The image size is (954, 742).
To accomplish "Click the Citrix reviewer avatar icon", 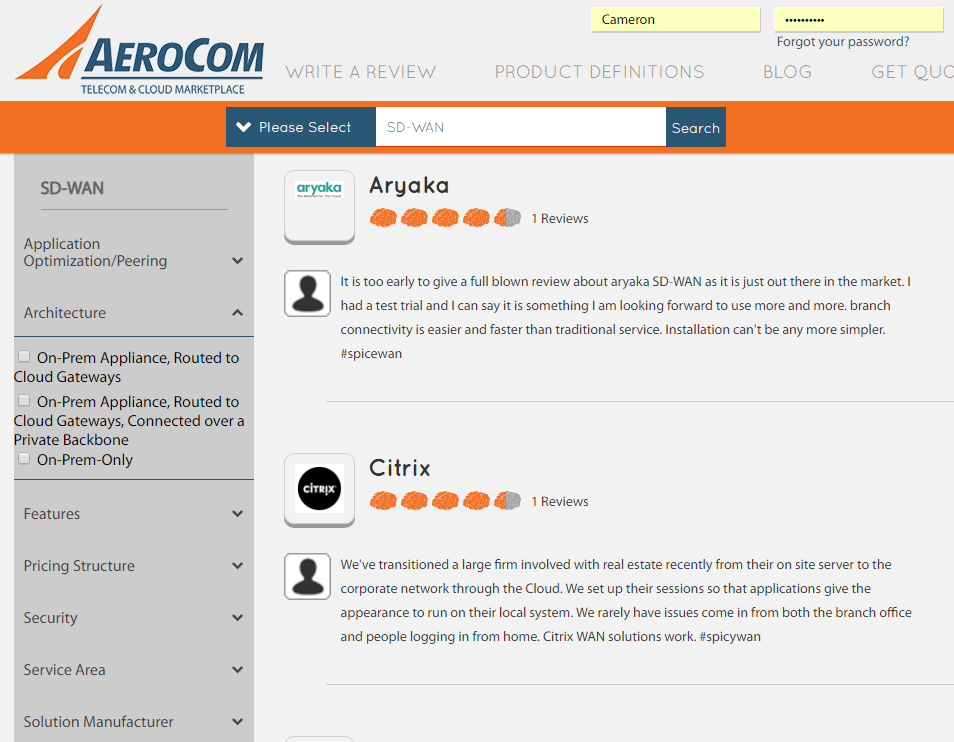I will click(x=307, y=577).
